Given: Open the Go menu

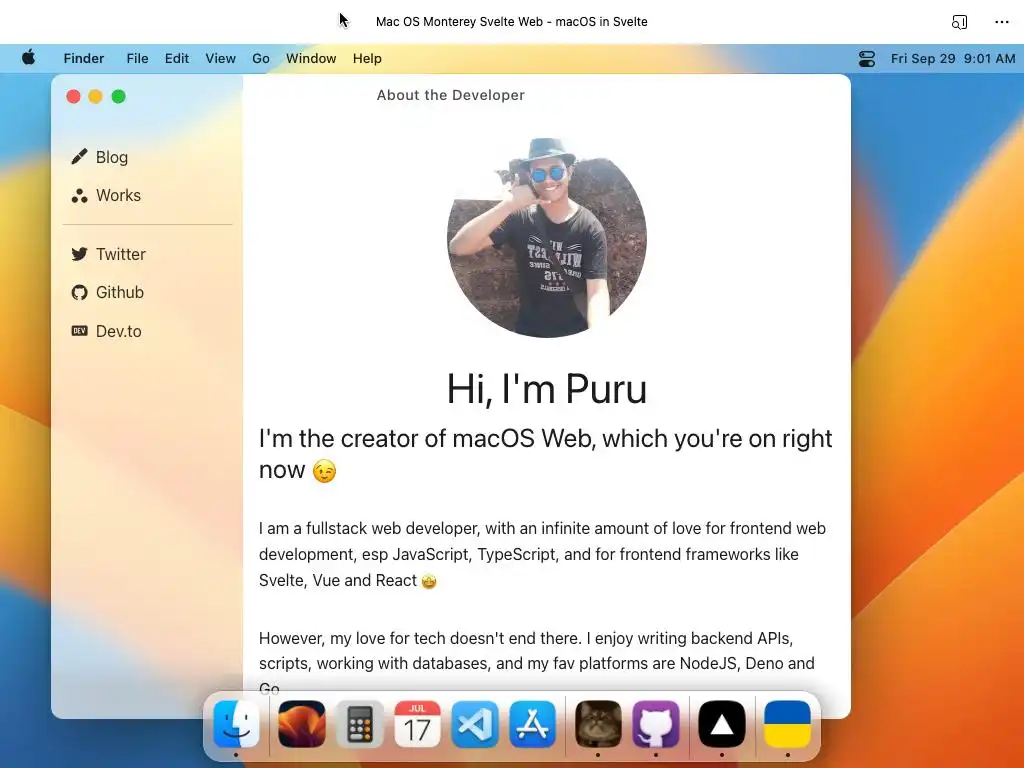Looking at the screenshot, I should (261, 58).
